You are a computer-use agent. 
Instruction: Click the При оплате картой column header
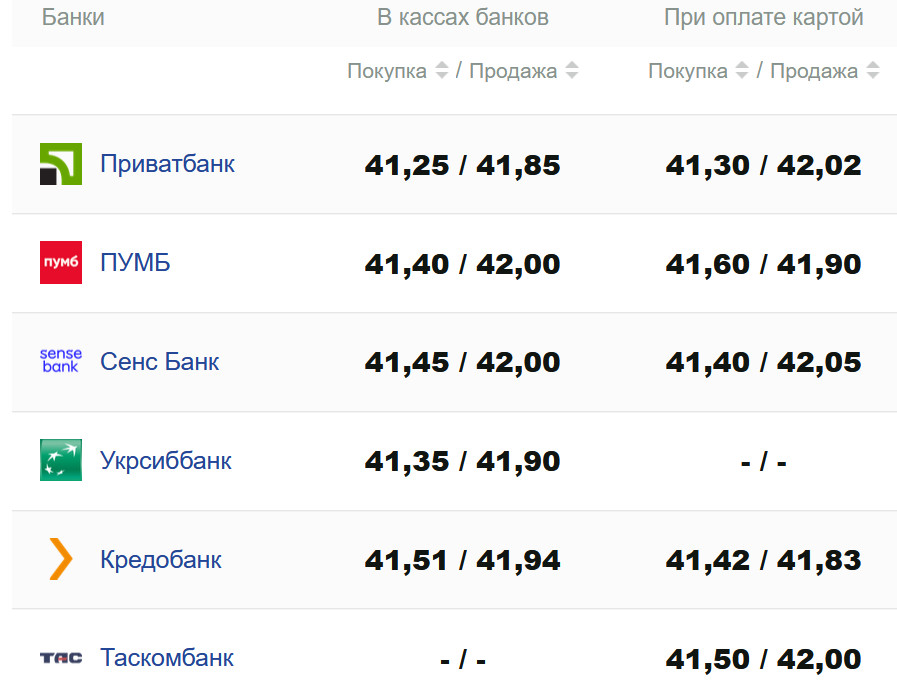(764, 18)
